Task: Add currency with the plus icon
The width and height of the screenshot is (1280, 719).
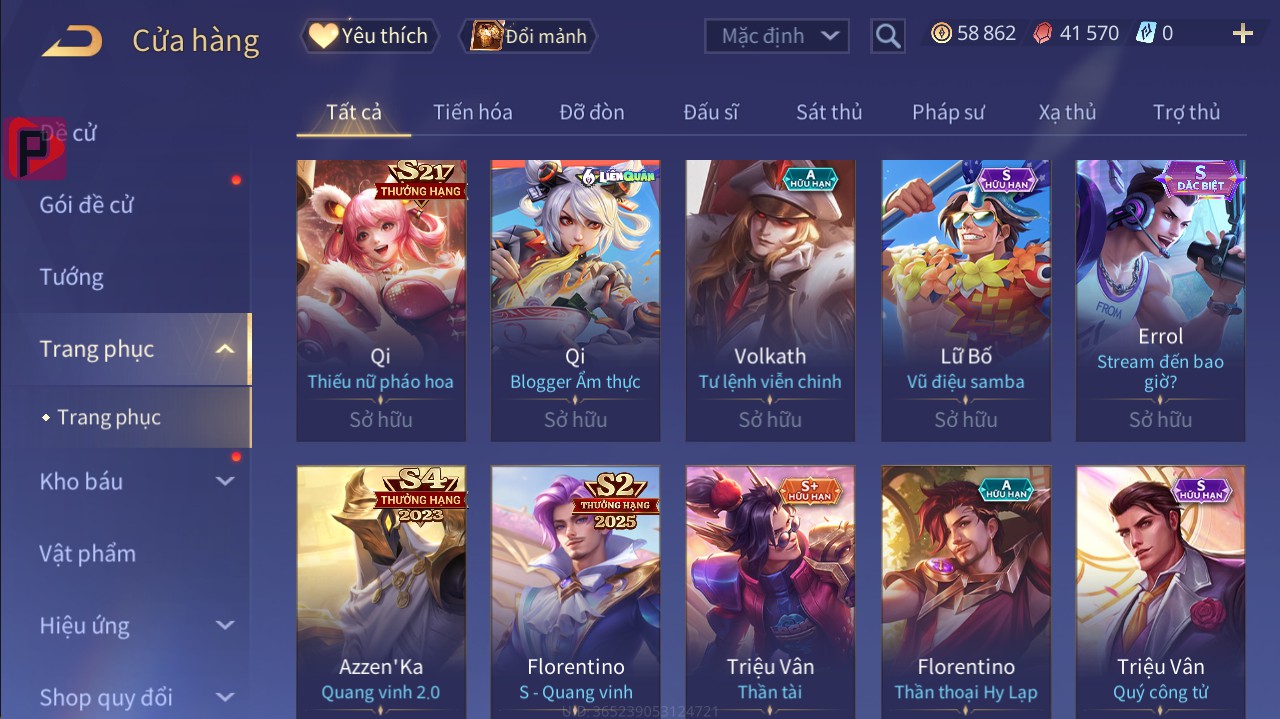Action: pos(1243,34)
